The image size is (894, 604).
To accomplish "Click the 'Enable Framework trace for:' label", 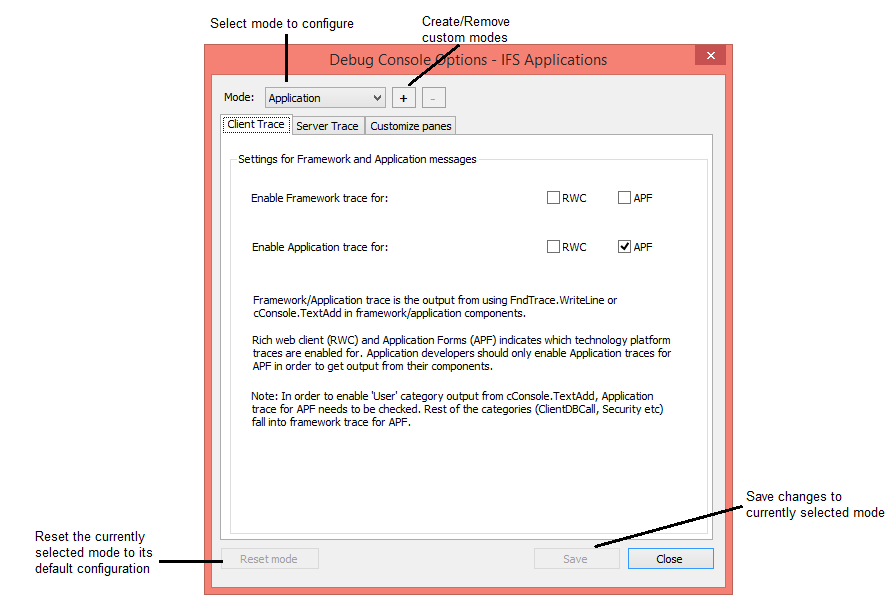I will [x=319, y=198].
